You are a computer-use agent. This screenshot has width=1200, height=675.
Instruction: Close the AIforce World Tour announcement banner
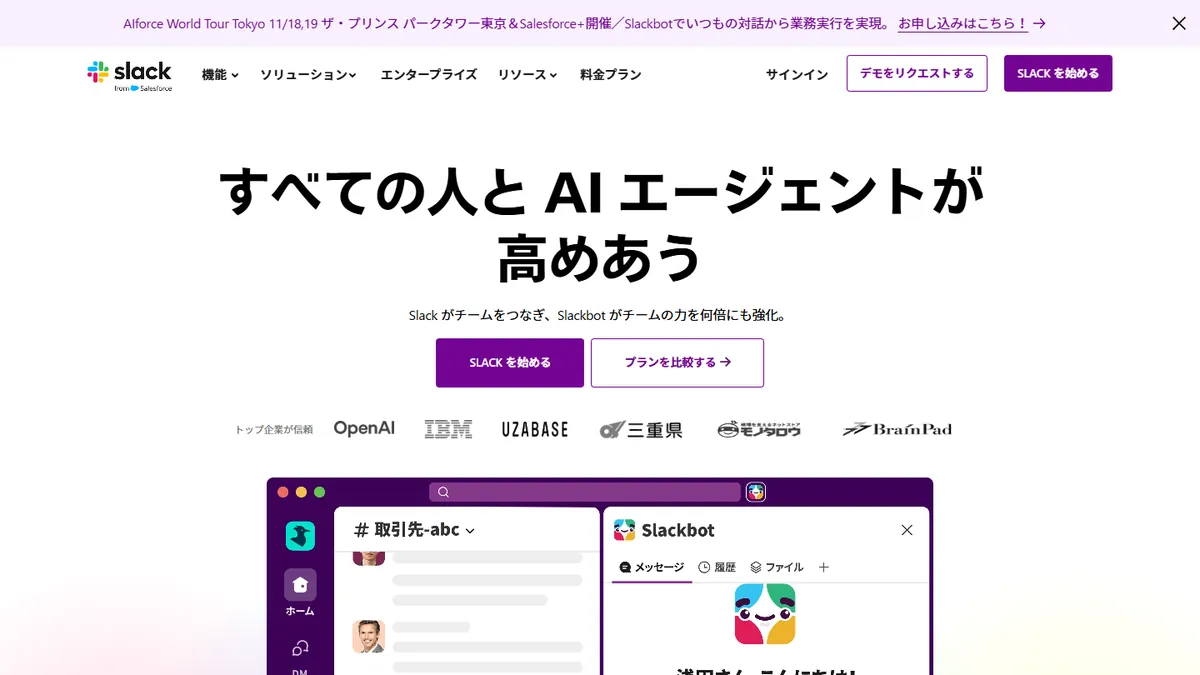(1179, 23)
